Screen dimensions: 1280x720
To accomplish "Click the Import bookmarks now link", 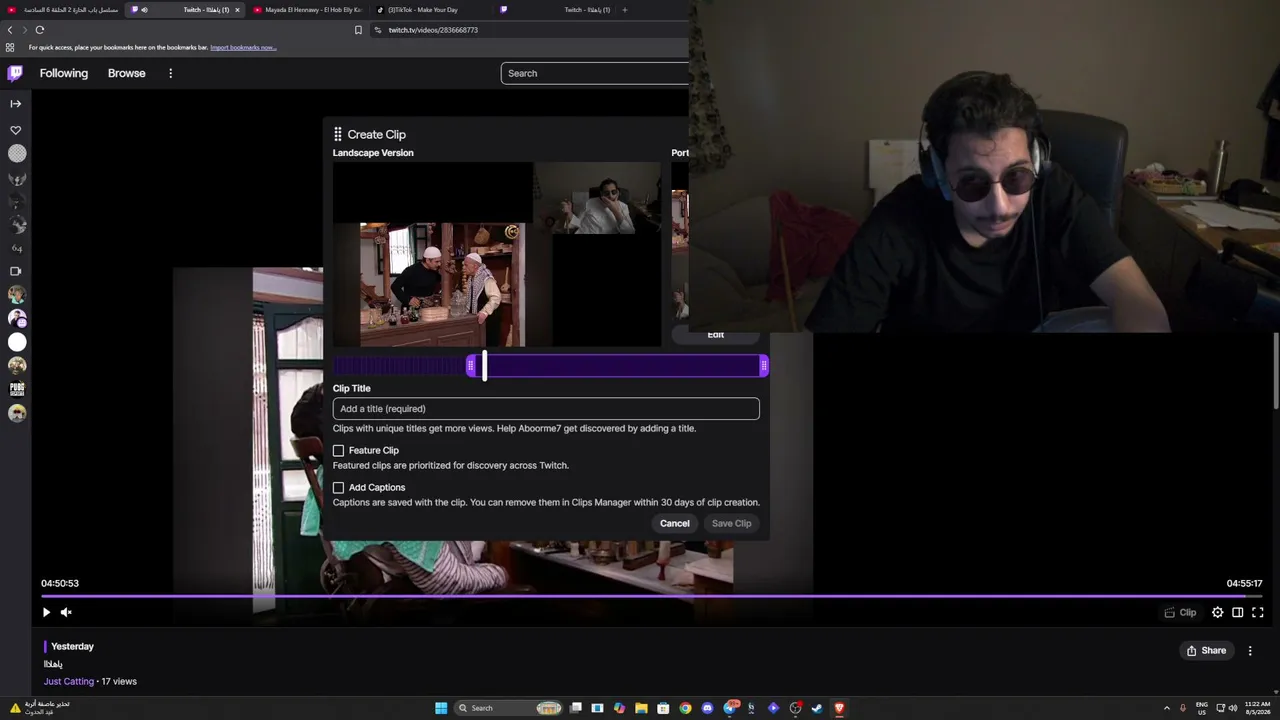I will tap(243, 47).
